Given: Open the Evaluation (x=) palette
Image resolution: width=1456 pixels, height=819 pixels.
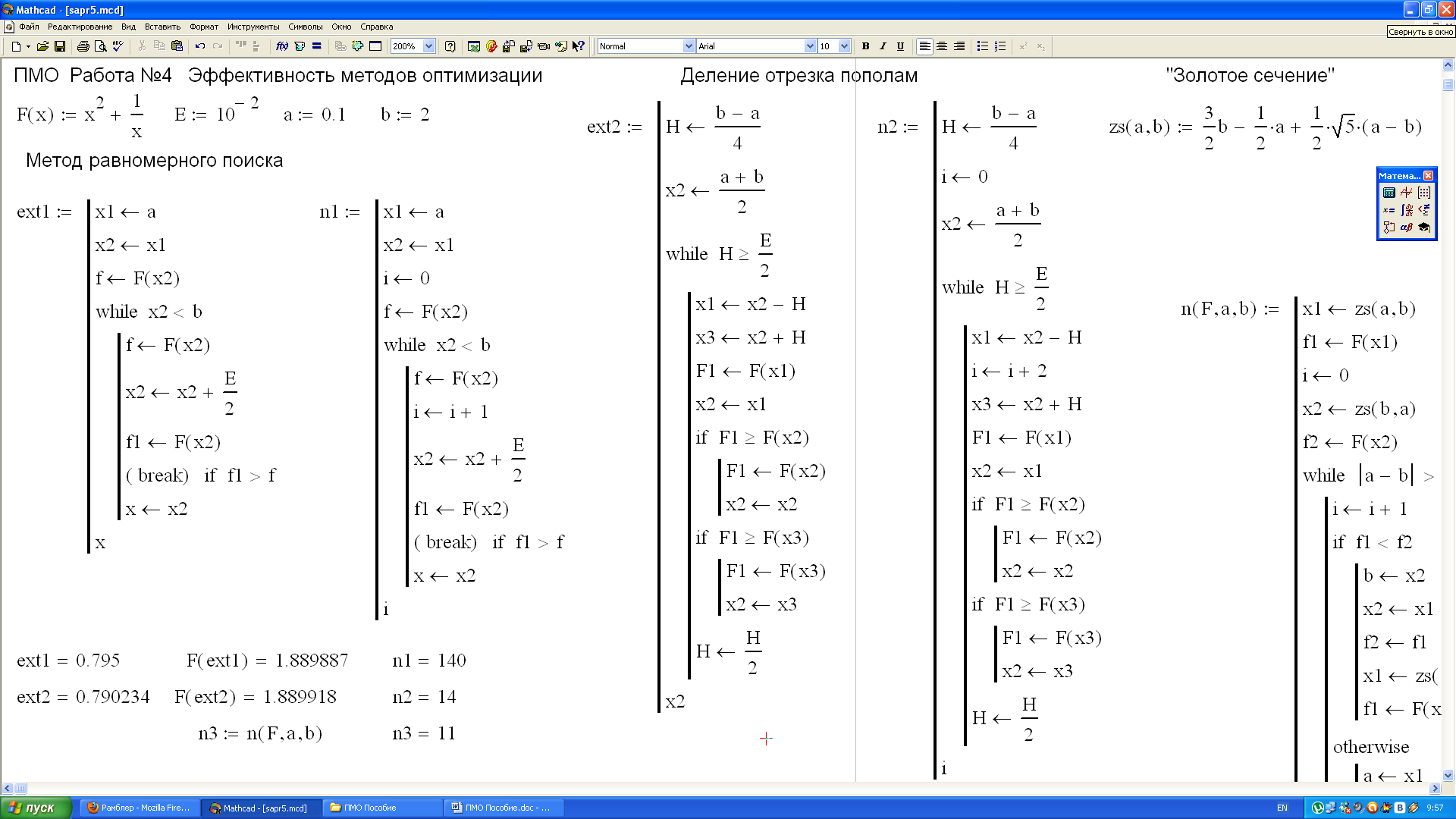Looking at the screenshot, I should (x=1389, y=210).
